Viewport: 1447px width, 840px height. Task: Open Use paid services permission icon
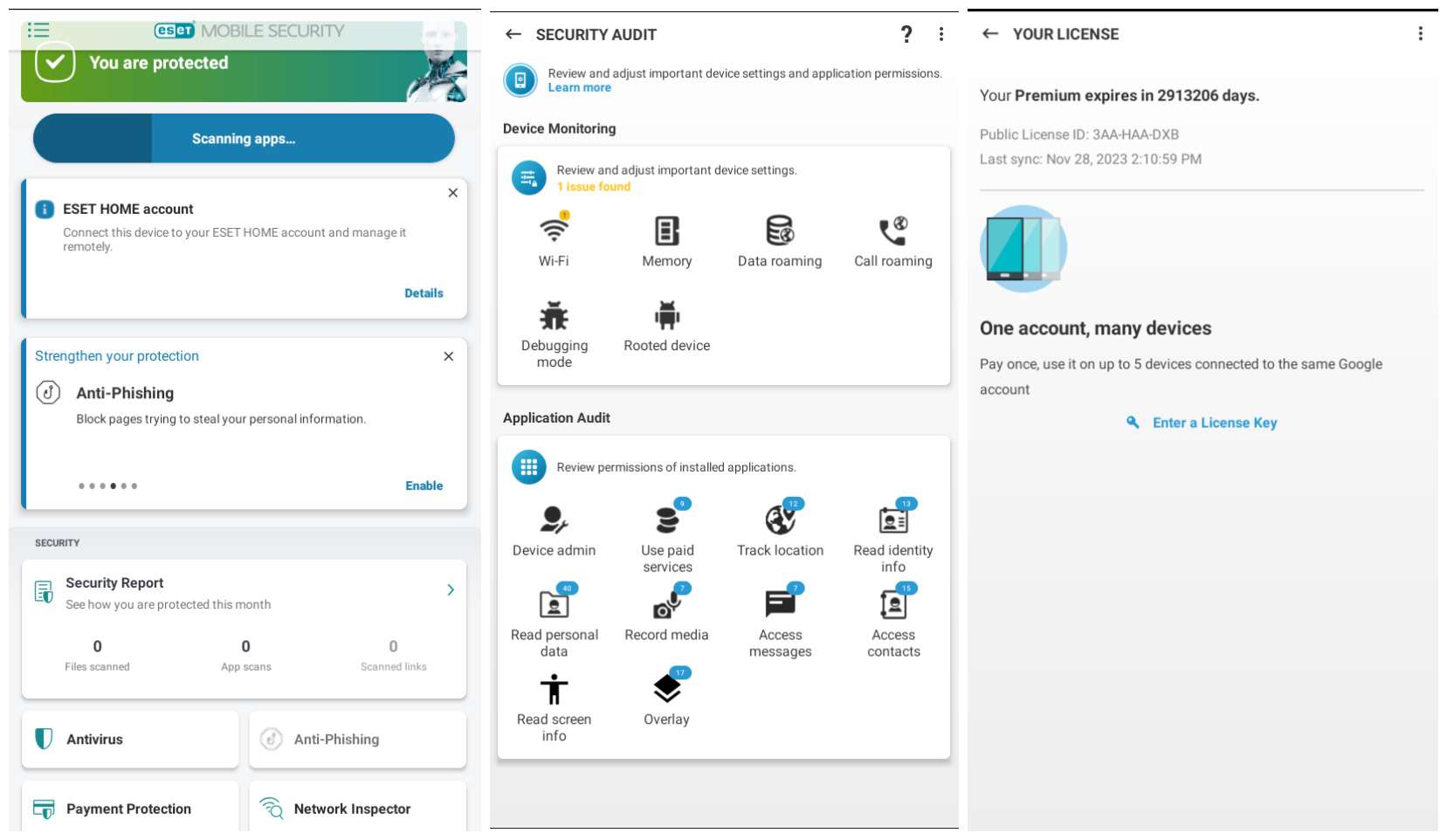pyautogui.click(x=668, y=519)
